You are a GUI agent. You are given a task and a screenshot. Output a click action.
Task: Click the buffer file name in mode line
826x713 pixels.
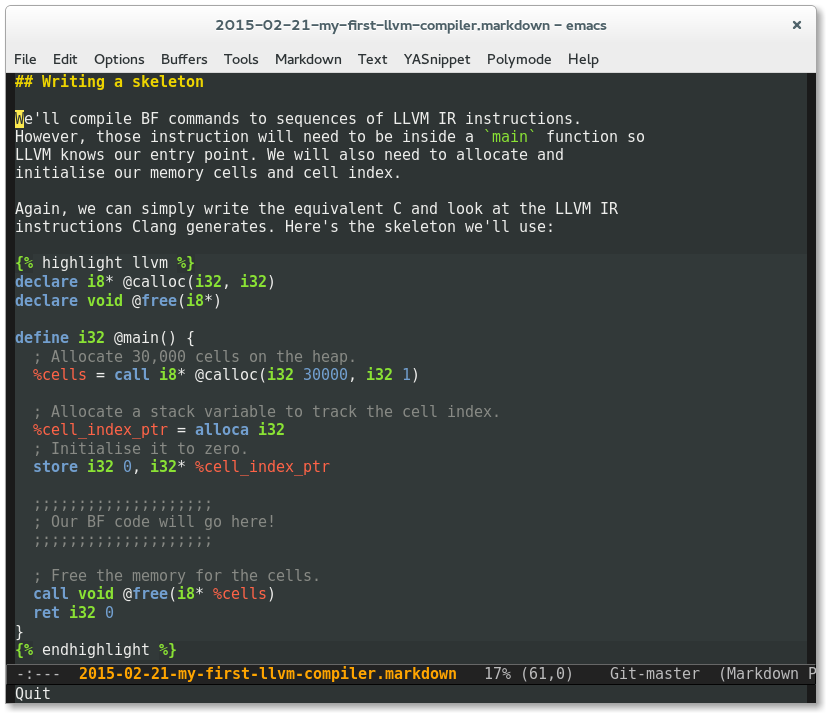[267, 674]
